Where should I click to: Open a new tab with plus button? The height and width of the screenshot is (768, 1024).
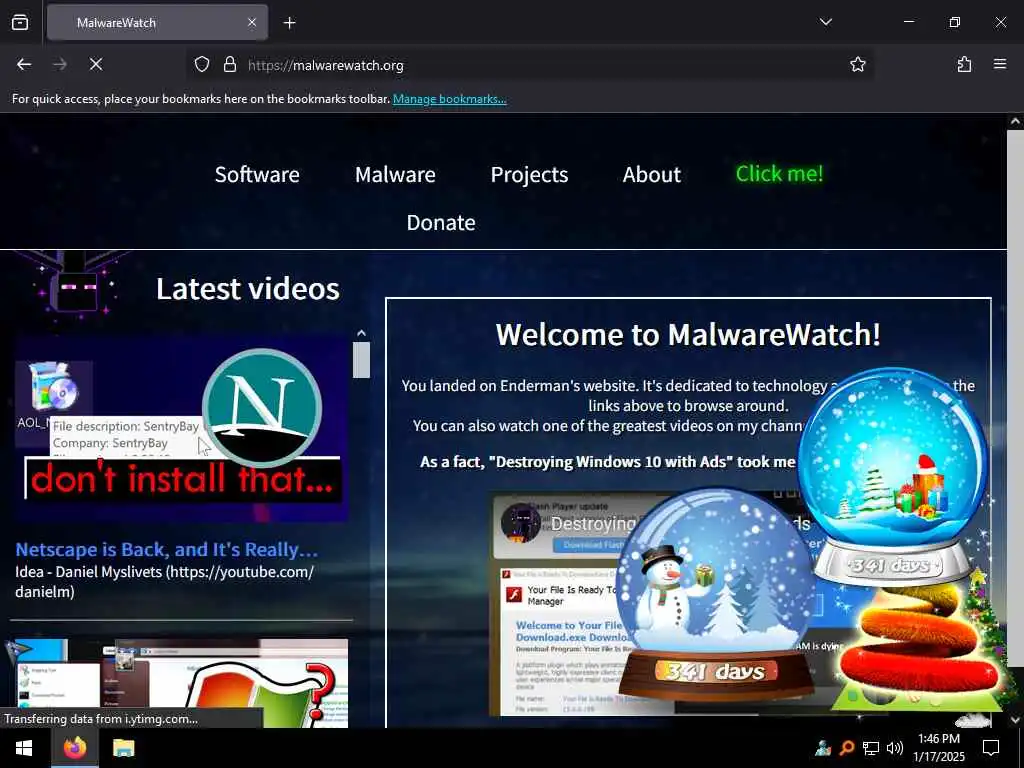pos(289,23)
